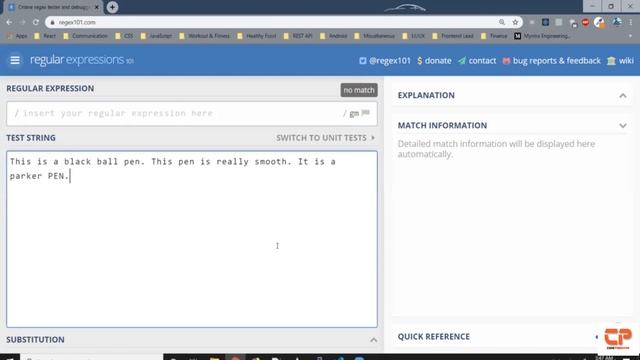The height and width of the screenshot is (360, 640).
Task: Open Chrome's three-dot menu
Action: (x=631, y=22)
